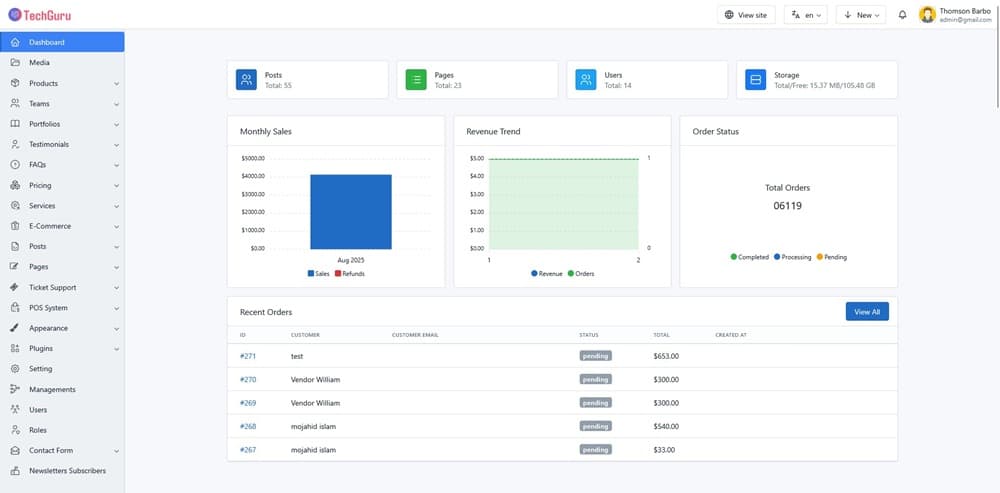Click the Setting gear icon in sidebar
1000x493 pixels.
tap(15, 369)
